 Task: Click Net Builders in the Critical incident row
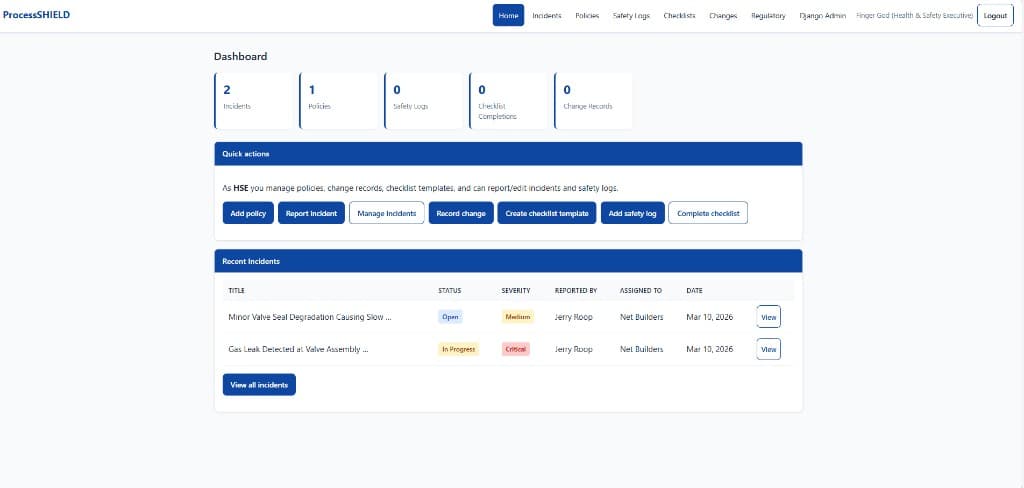[641, 350]
